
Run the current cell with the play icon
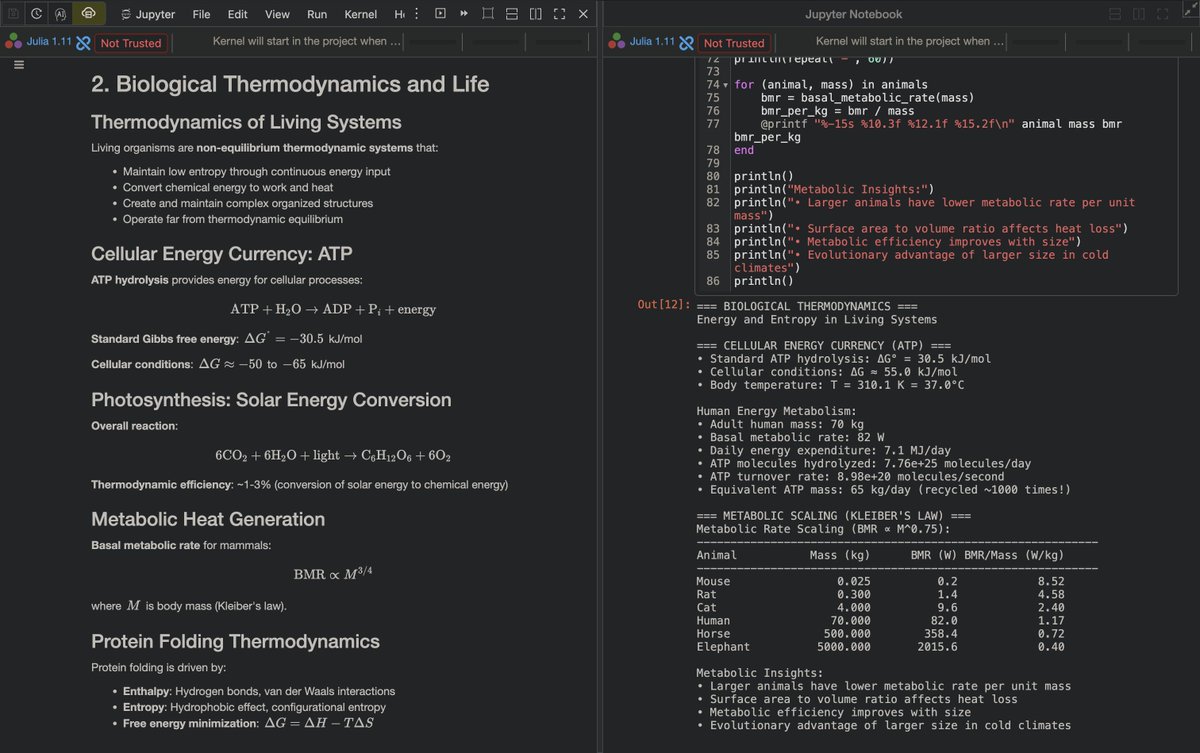pos(440,14)
